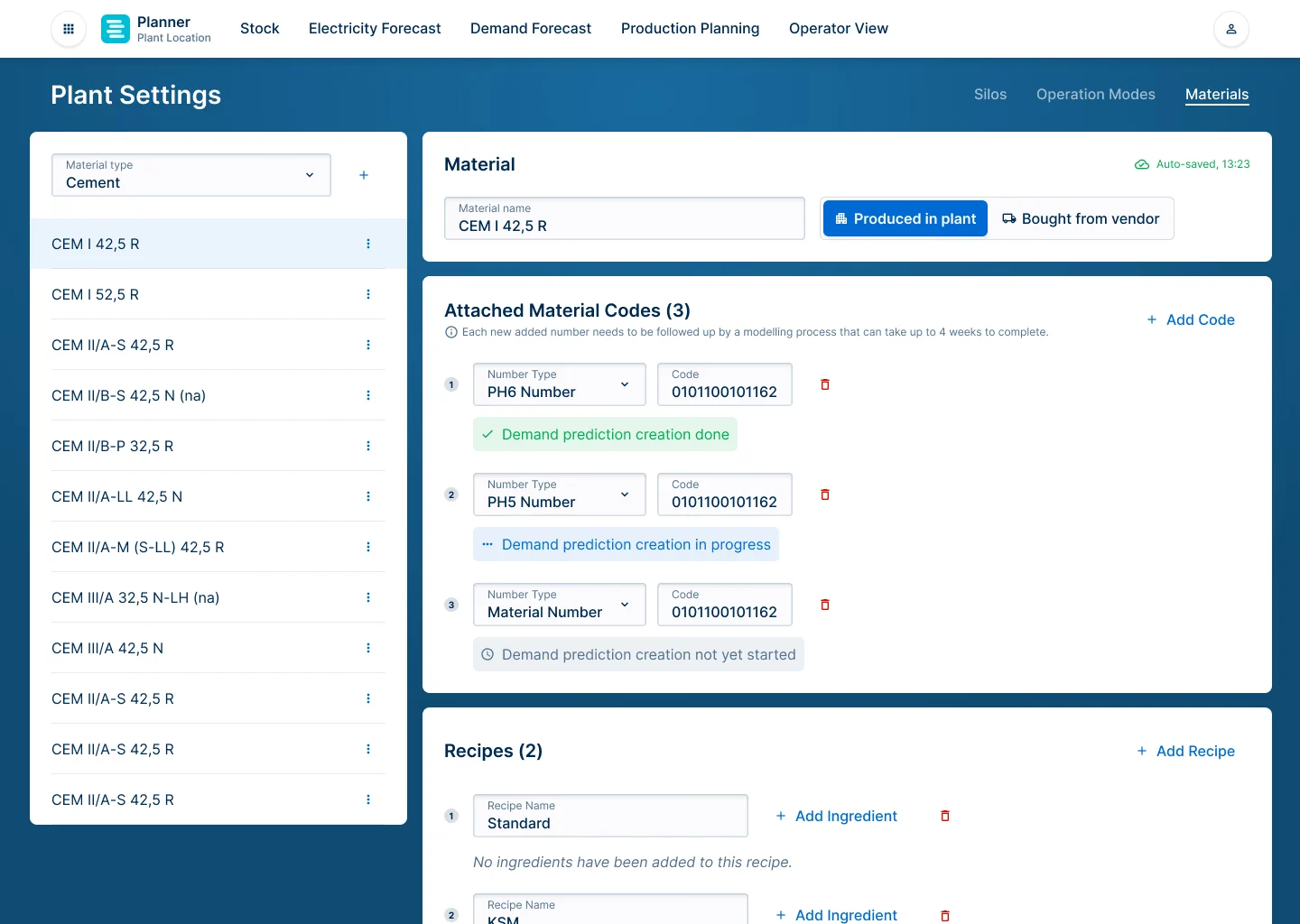The image size is (1300, 924).
Task: Edit the code field for PH6 Number
Action: point(725,384)
